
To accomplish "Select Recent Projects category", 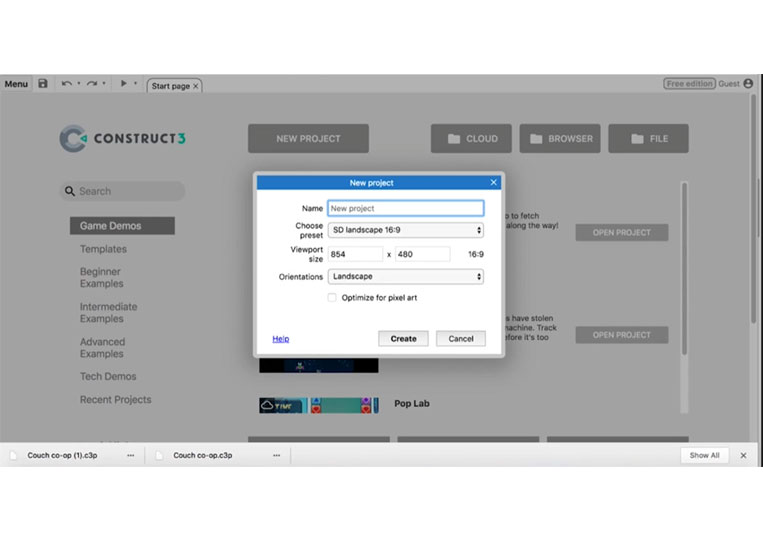I will pyautogui.click(x=115, y=399).
